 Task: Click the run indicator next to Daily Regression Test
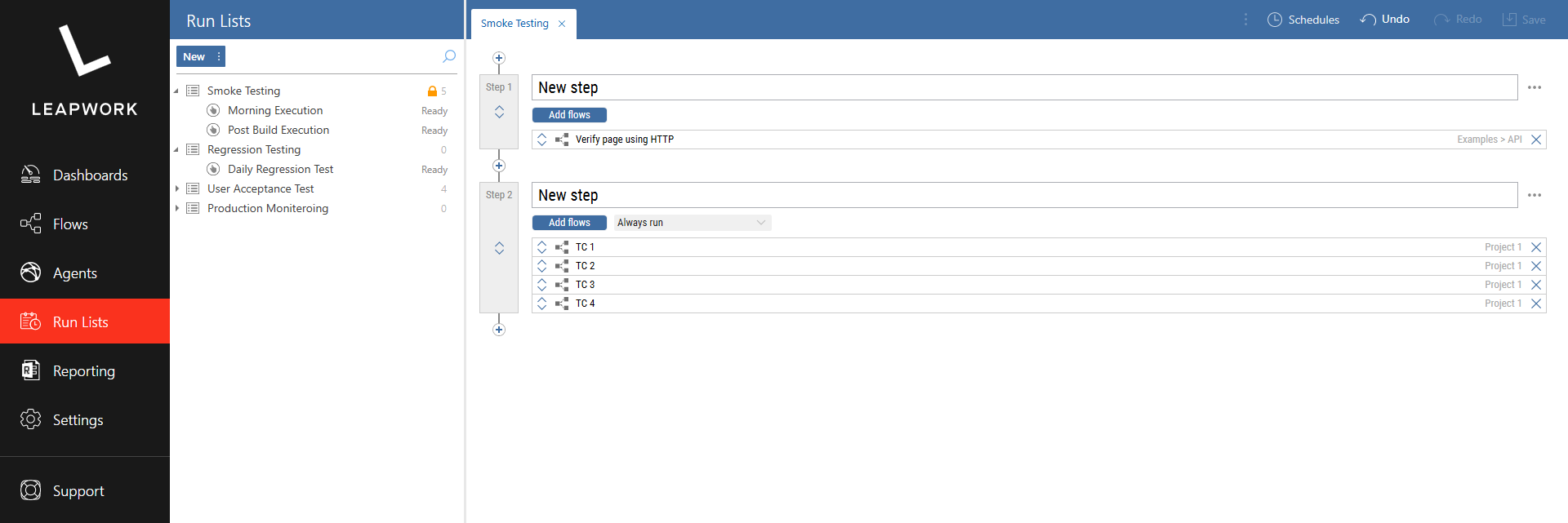(213, 168)
